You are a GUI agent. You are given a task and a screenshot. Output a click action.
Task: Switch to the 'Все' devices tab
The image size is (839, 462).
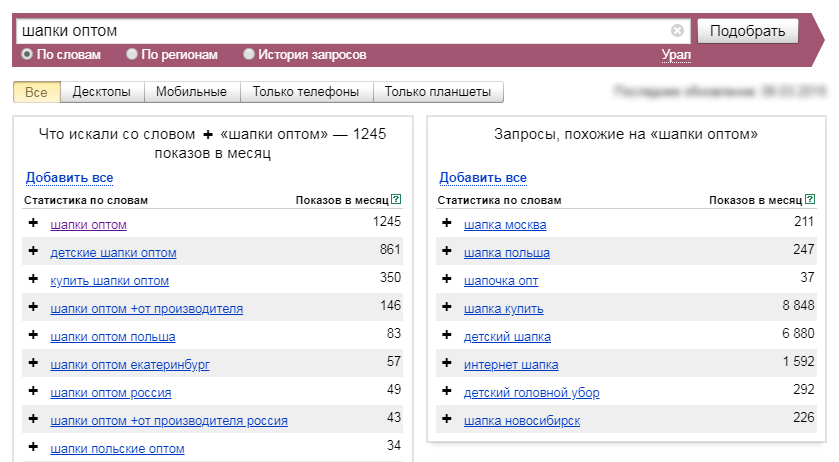[36, 92]
